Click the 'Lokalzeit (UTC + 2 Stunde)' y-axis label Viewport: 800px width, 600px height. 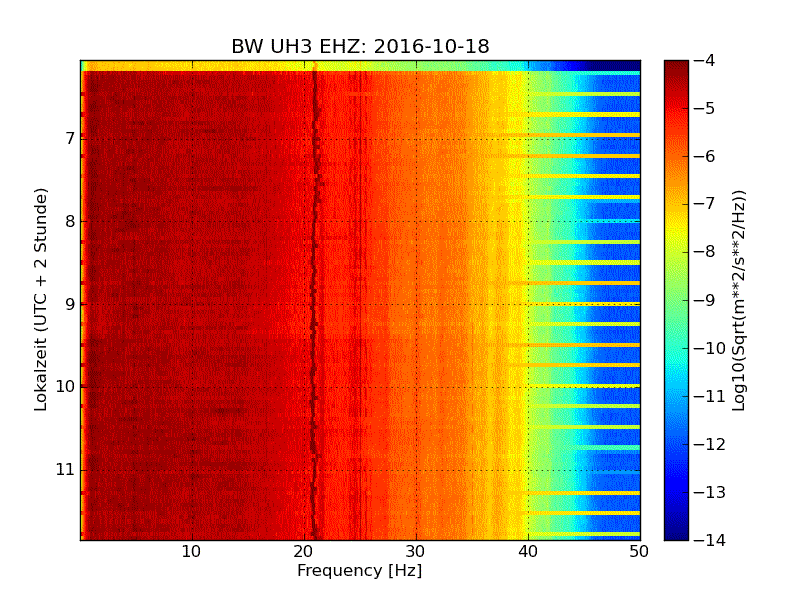(40, 299)
